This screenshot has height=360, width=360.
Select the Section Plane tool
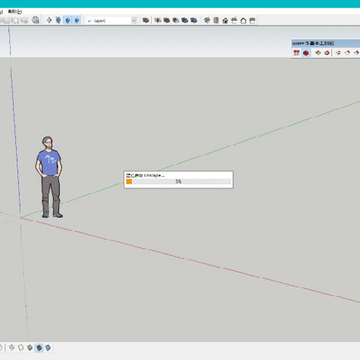click(x=49, y=20)
